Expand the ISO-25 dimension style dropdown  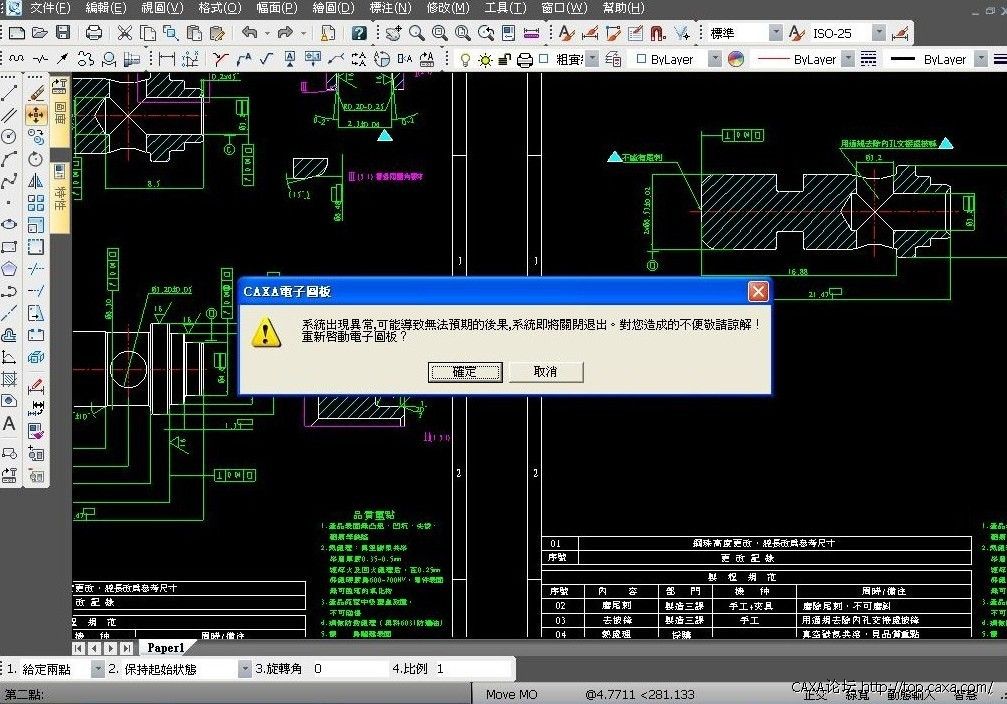coord(878,33)
